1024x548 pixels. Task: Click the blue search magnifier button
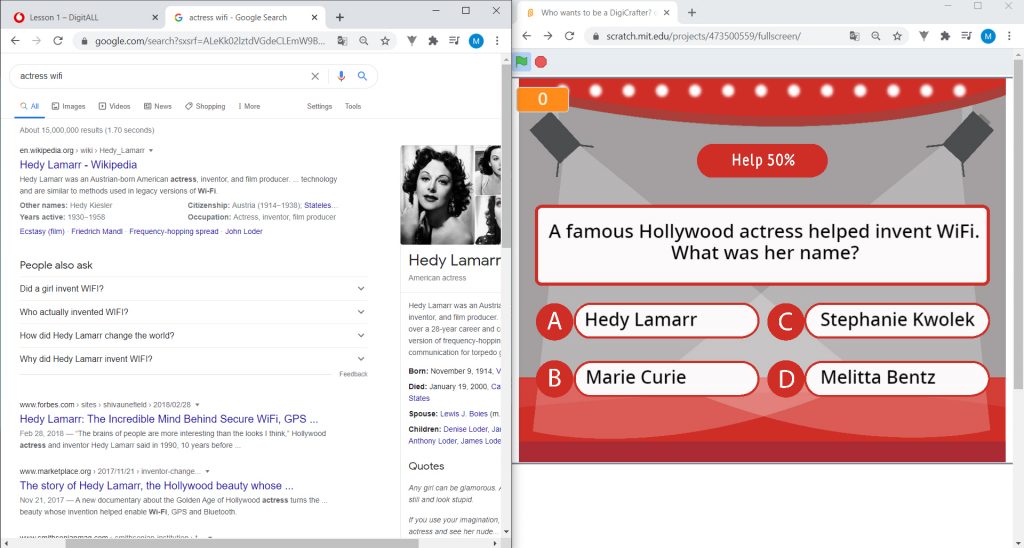pos(362,76)
